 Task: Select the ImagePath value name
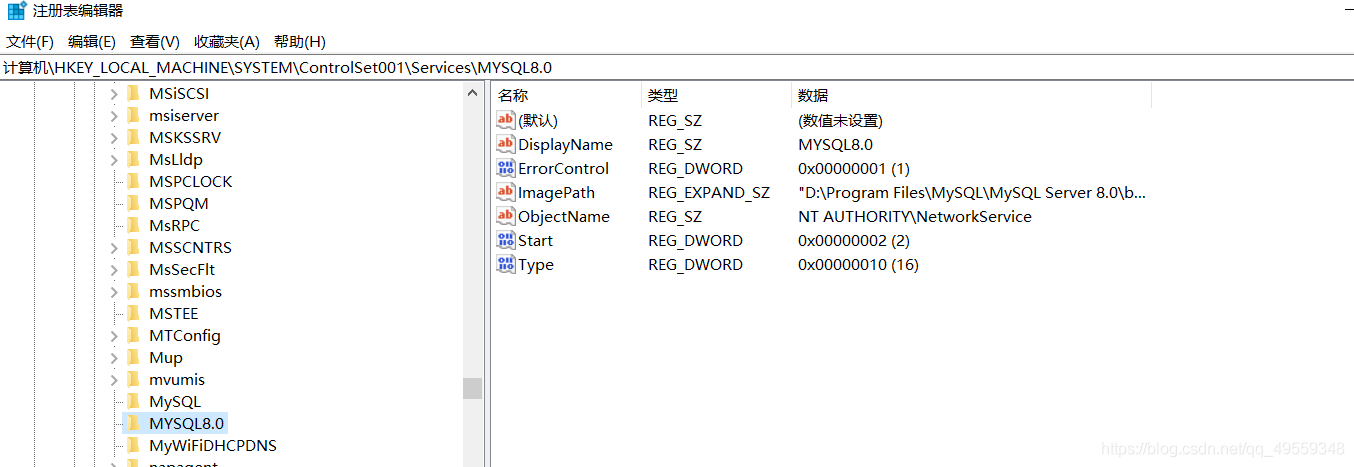point(556,193)
